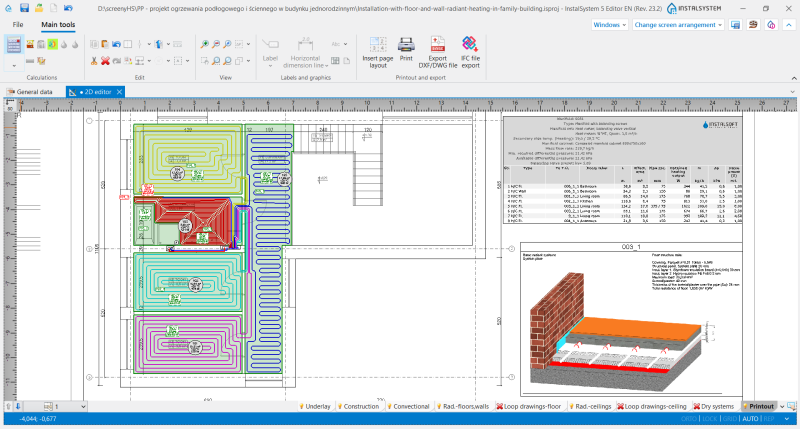The height and width of the screenshot is (429, 800).
Task: Open the dropdown under the calculator button
Action: coord(14,65)
